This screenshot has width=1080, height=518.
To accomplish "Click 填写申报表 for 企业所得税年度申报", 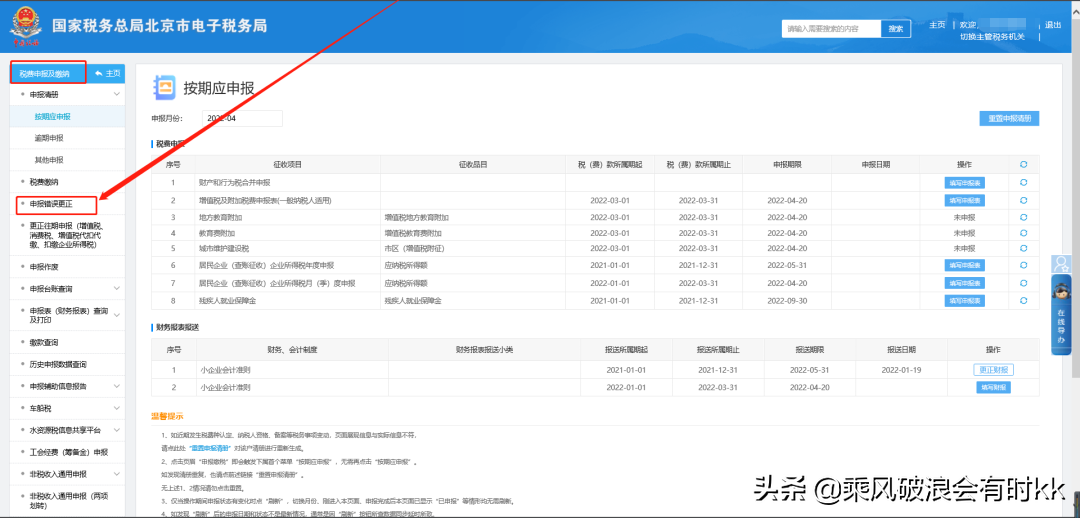I will 964,265.
